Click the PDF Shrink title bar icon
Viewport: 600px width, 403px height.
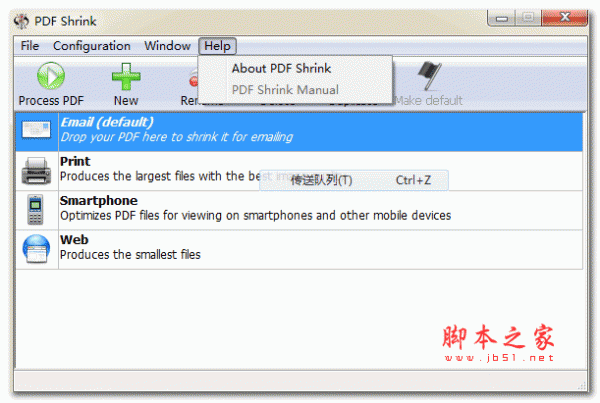click(21, 21)
